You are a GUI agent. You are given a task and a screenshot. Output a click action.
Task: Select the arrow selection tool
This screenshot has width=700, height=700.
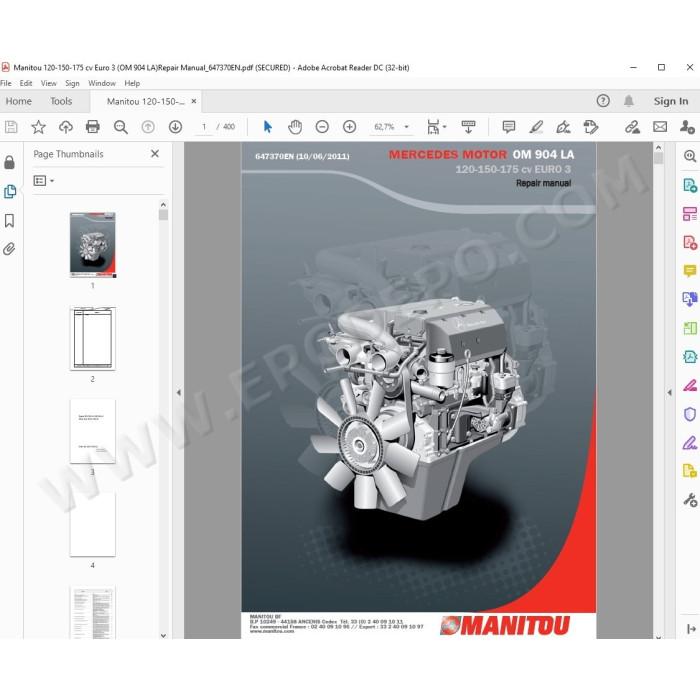[x=268, y=127]
